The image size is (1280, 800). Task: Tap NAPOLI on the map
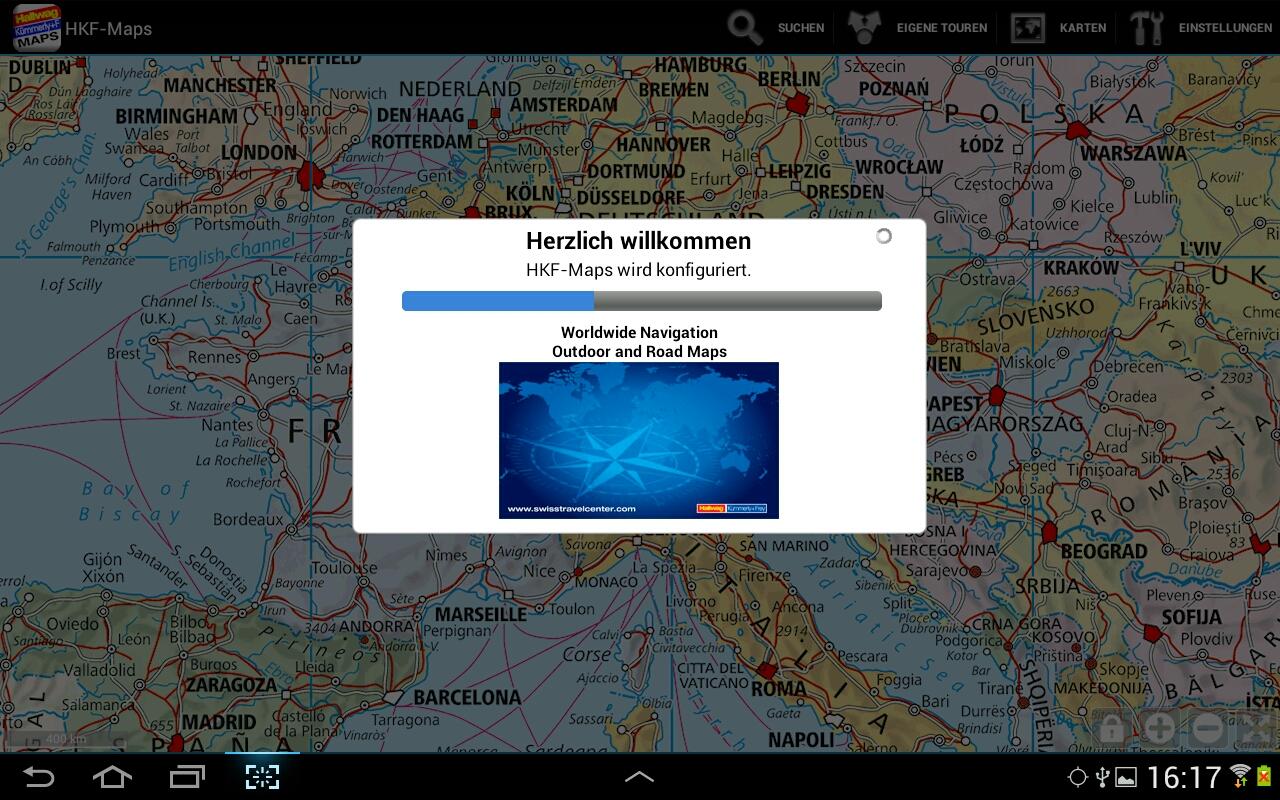801,740
